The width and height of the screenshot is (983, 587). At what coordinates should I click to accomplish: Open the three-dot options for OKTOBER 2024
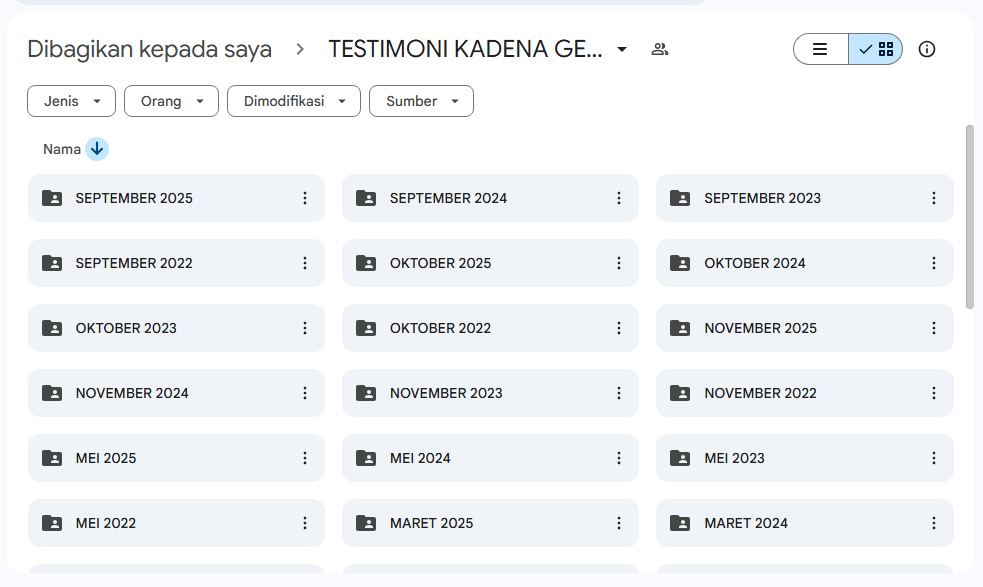[933, 263]
